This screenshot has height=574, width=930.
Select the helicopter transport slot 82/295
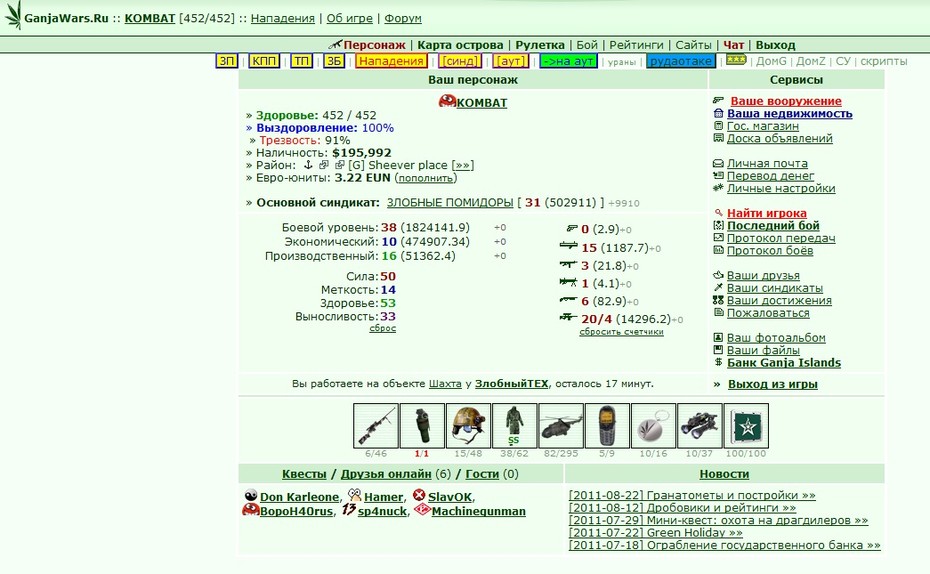point(560,426)
